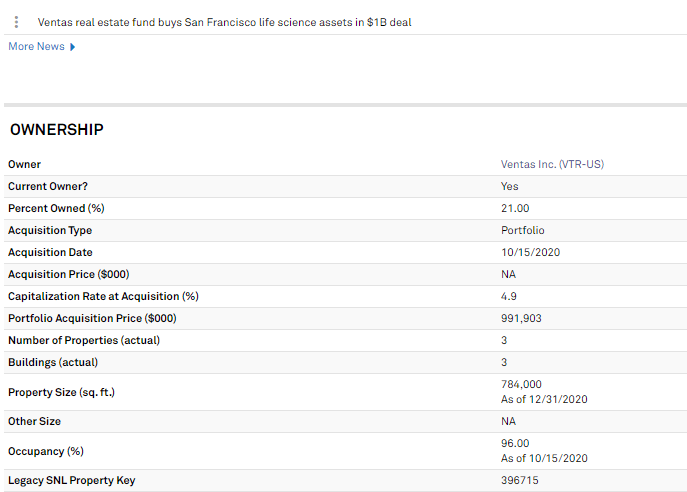Click the Owner row label
Screen dimensions: 687x492
(x=25, y=164)
